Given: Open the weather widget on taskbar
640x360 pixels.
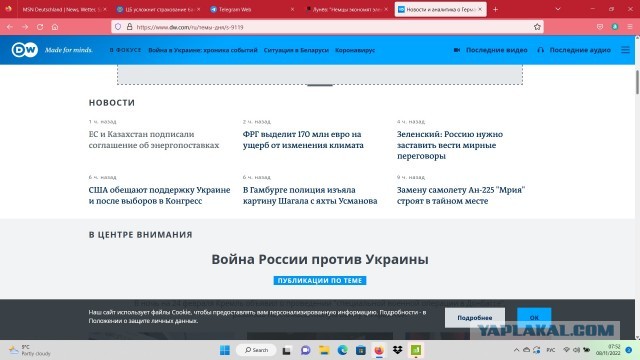Looking at the screenshot, I should click(29, 350).
